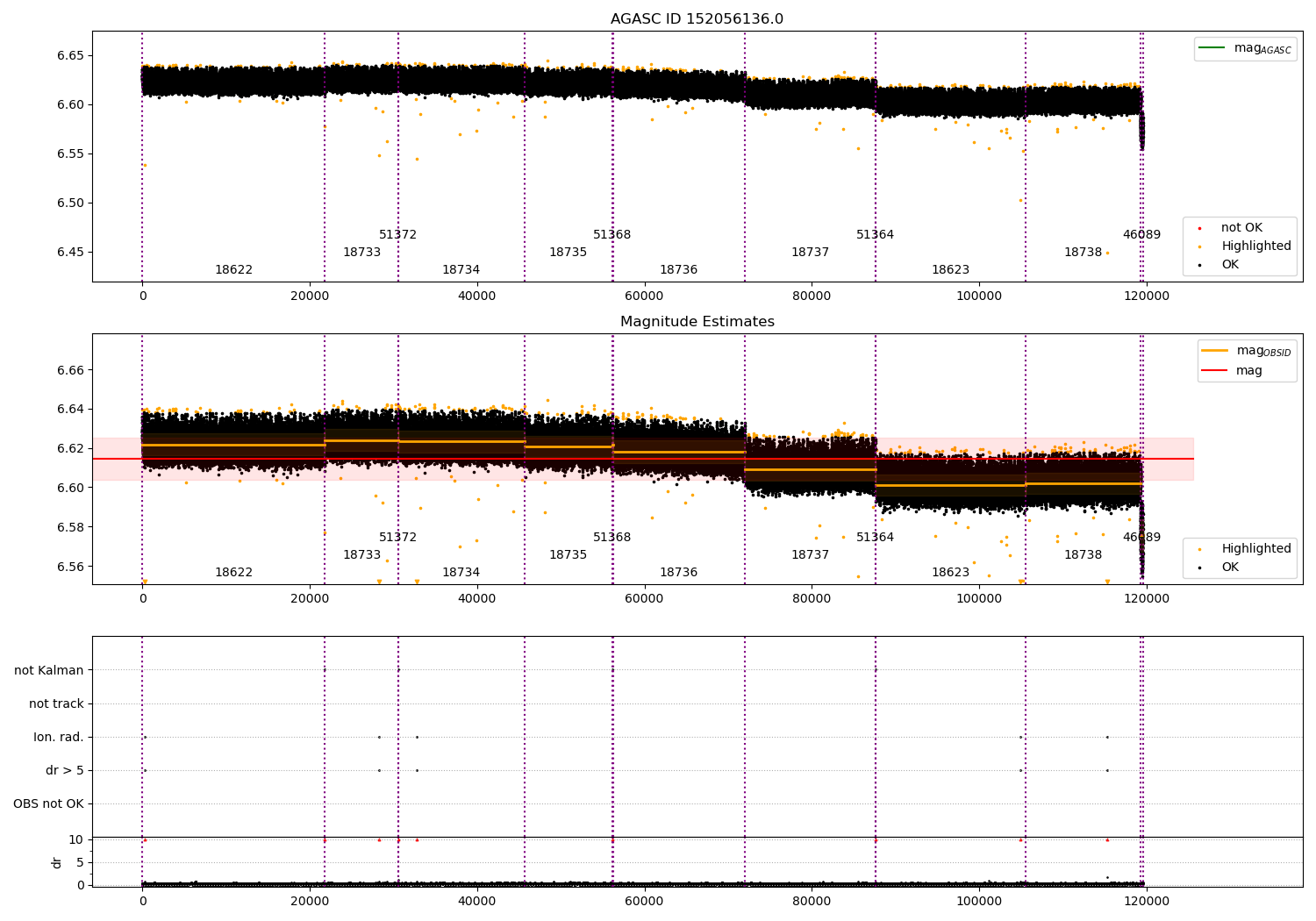Click obsid label 18736 in the top plot
The image size is (1316, 921).
[x=678, y=270]
